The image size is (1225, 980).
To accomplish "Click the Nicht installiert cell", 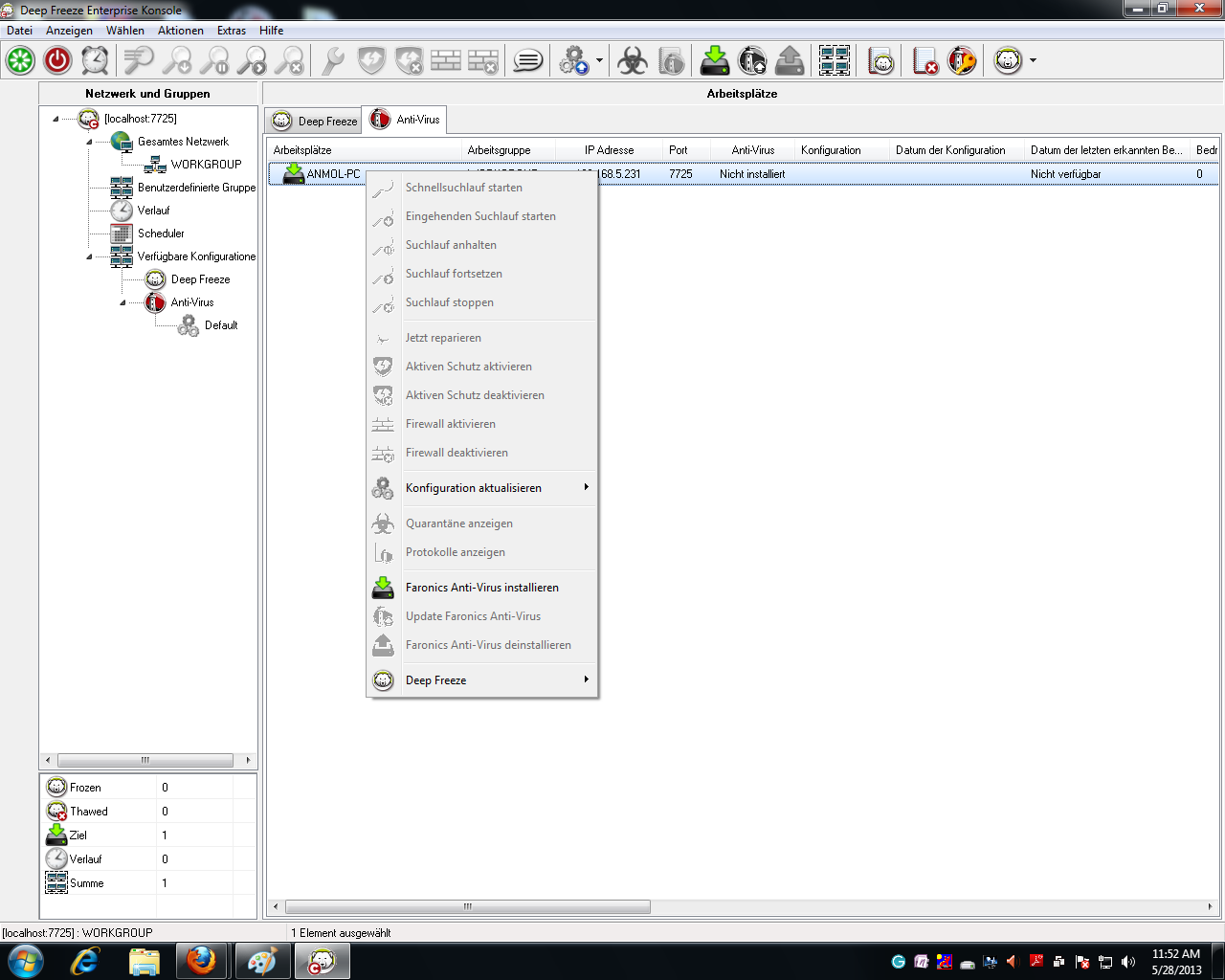I will pyautogui.click(x=752, y=174).
